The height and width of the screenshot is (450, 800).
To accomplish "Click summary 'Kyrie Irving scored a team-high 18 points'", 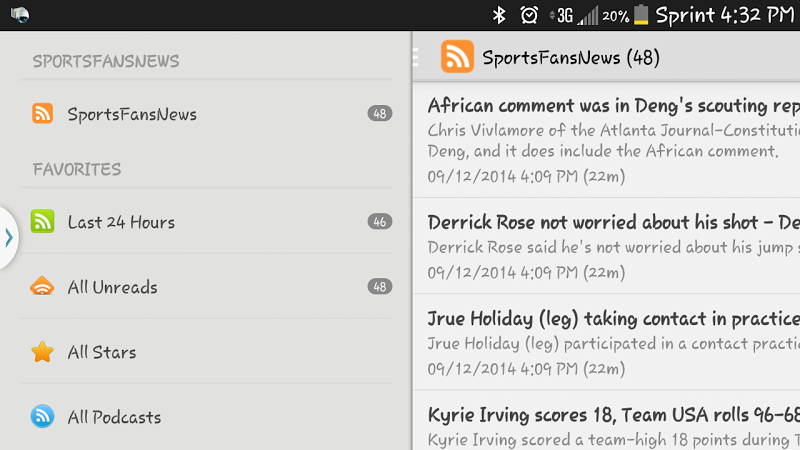I will pos(614,439).
